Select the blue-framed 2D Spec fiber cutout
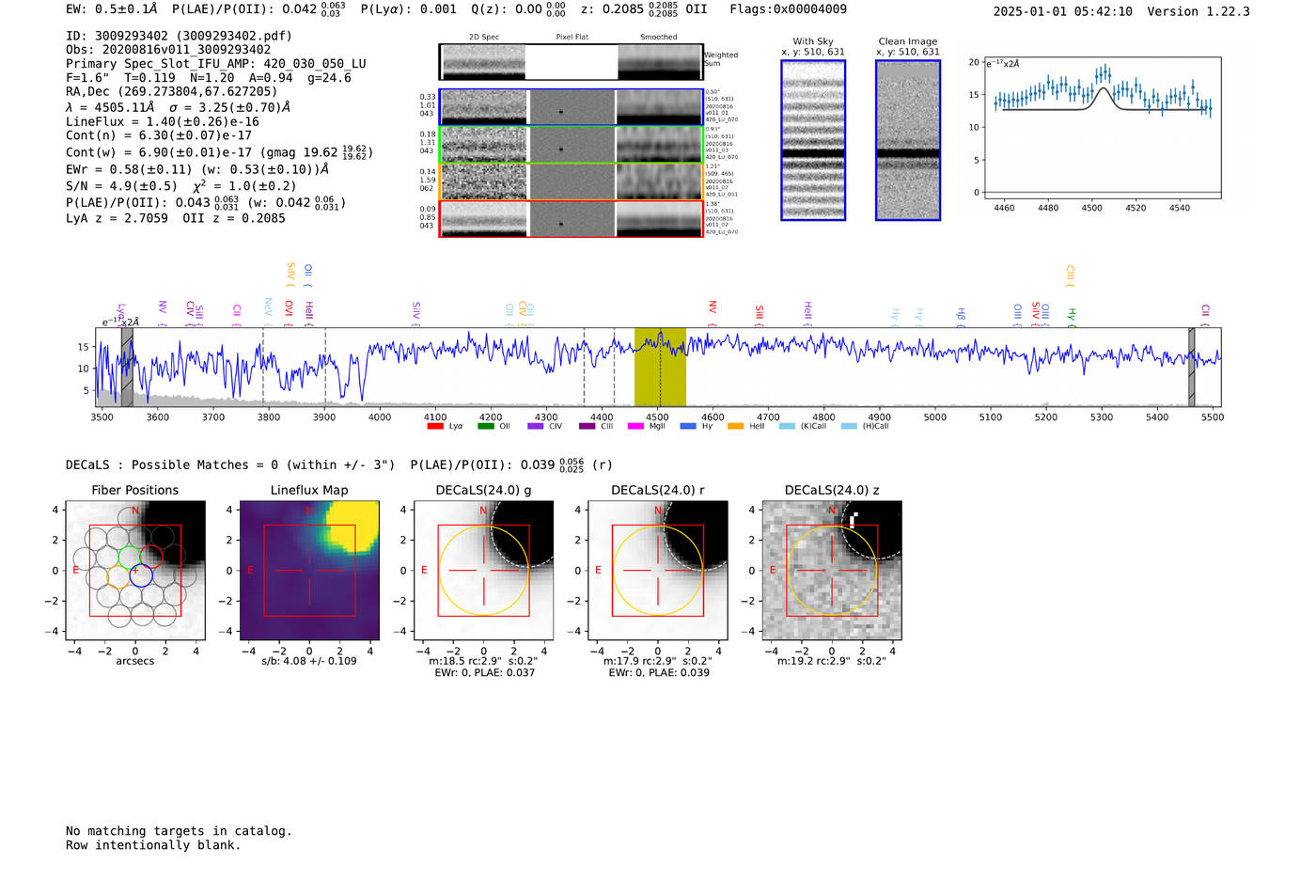1316x896 pixels. [x=483, y=107]
